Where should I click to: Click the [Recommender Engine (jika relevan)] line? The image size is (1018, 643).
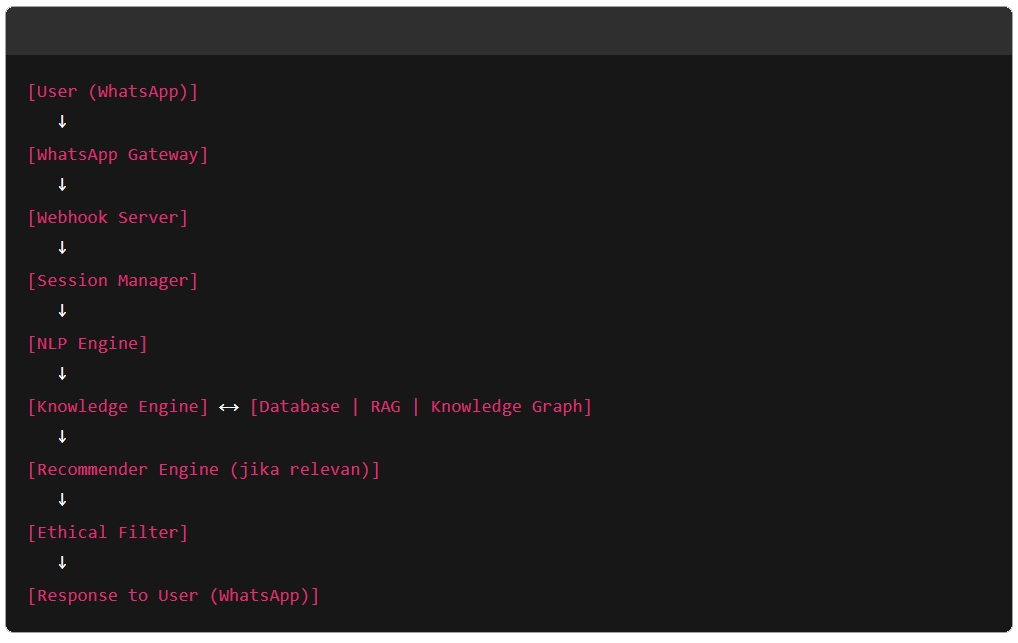tap(204, 470)
